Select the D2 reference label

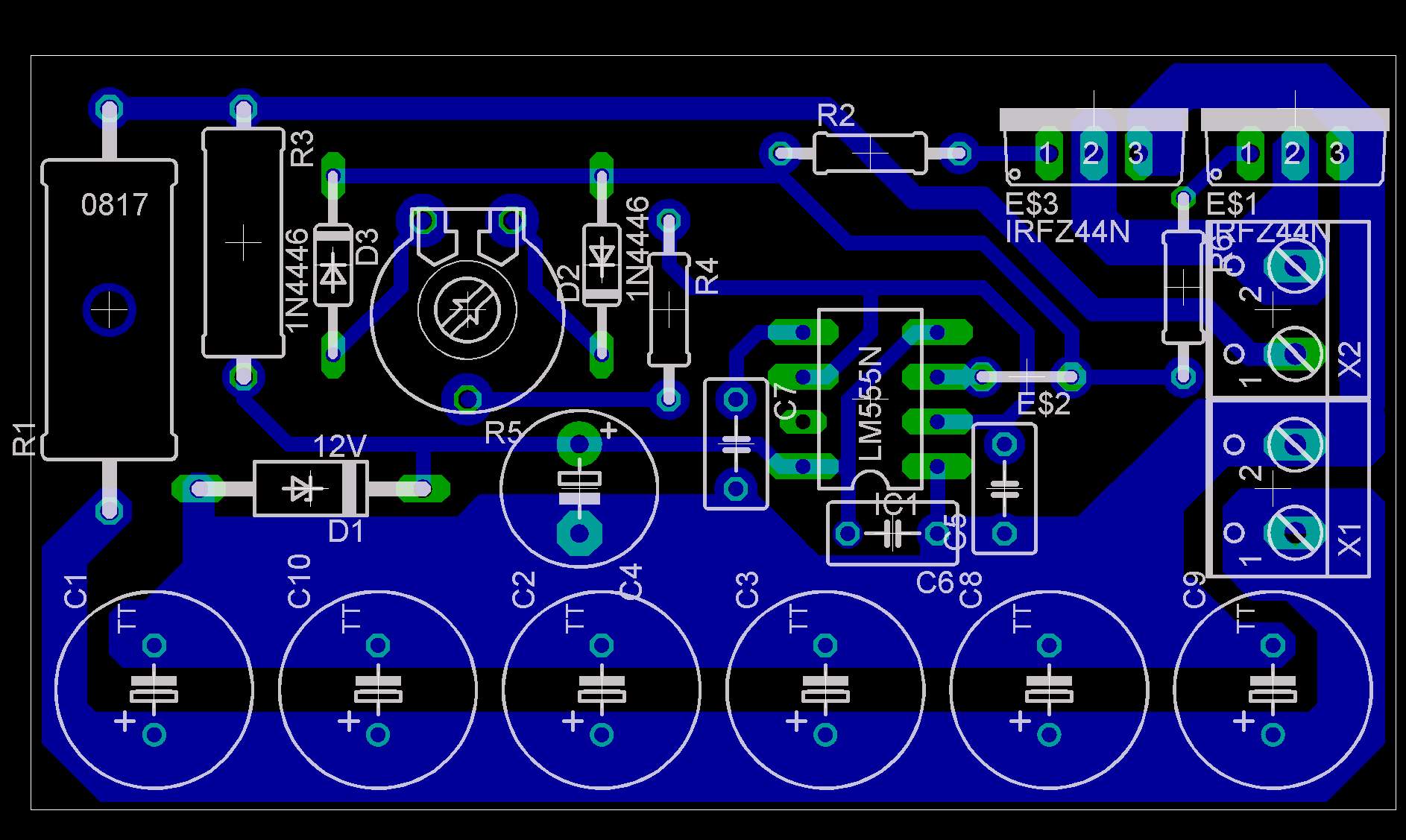(569, 282)
